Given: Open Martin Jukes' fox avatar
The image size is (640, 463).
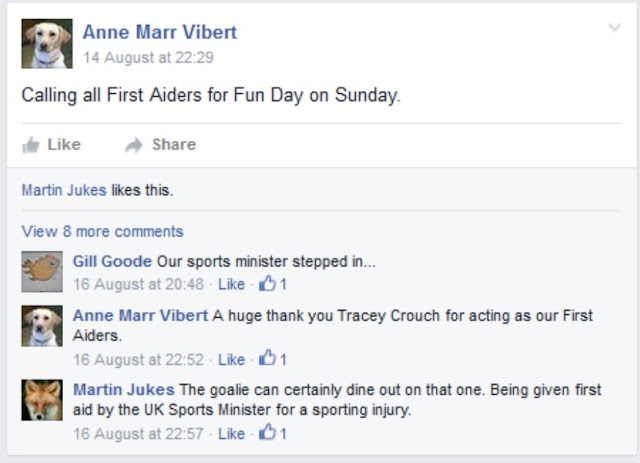Looking at the screenshot, I should [x=42, y=400].
